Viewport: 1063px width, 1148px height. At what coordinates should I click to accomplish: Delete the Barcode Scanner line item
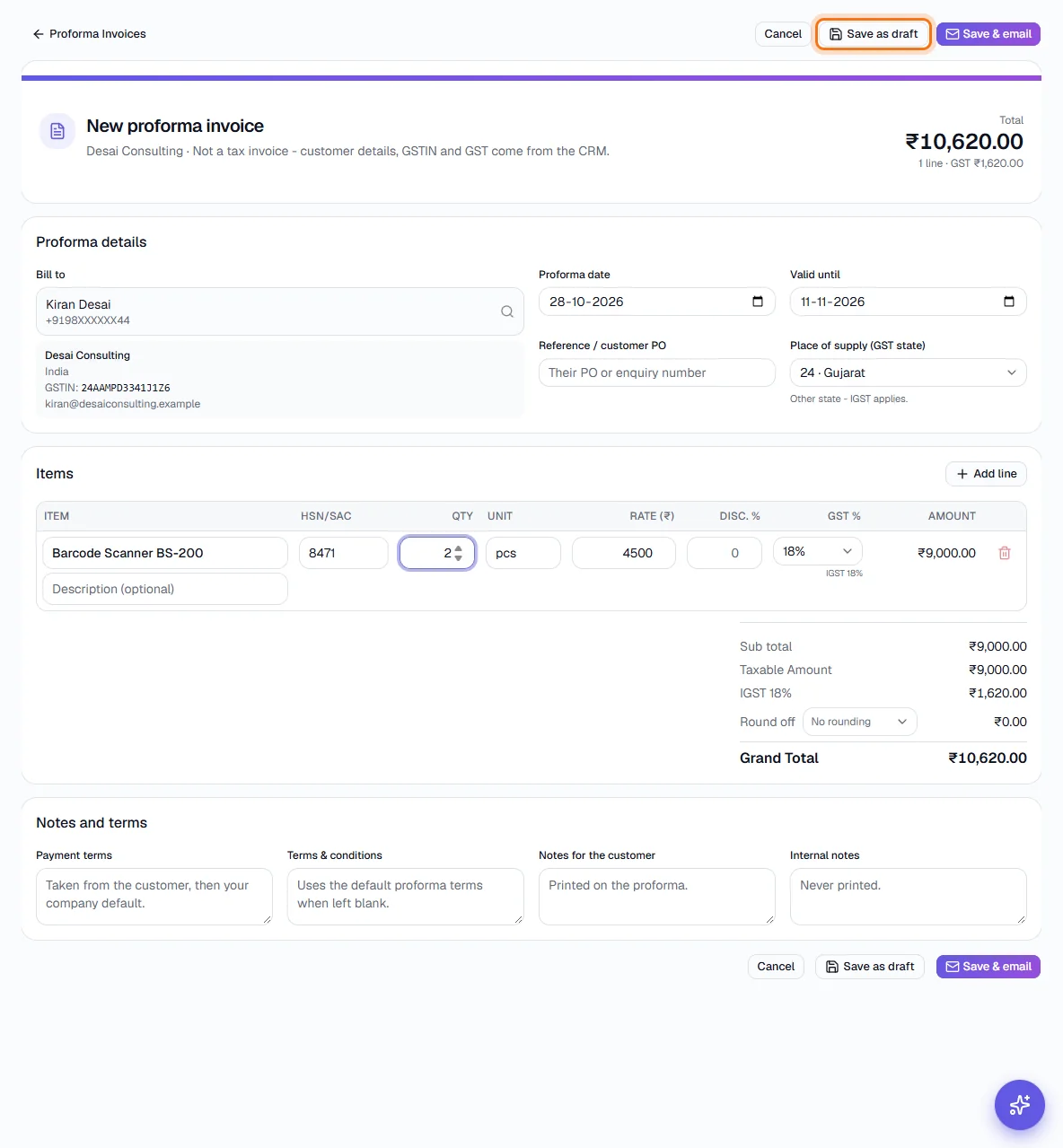click(1005, 553)
